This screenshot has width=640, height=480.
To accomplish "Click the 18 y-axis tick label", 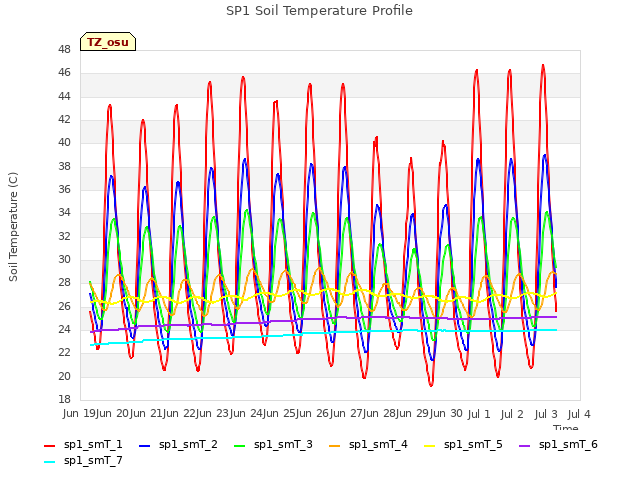I will [64, 400].
